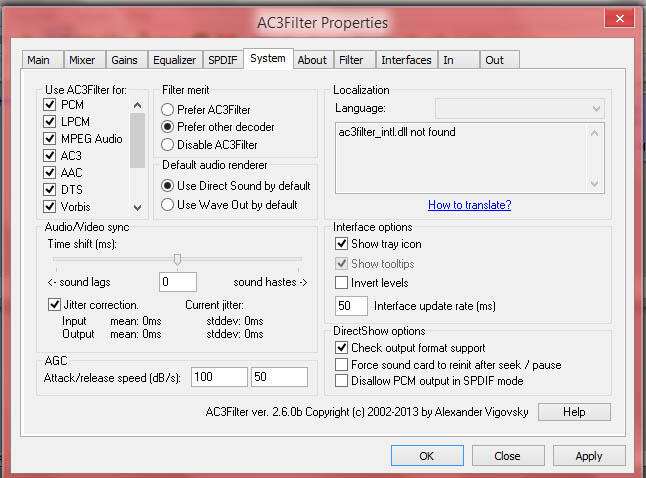646x478 pixels.
Task: Switch to the Main tab
Action: (42, 60)
